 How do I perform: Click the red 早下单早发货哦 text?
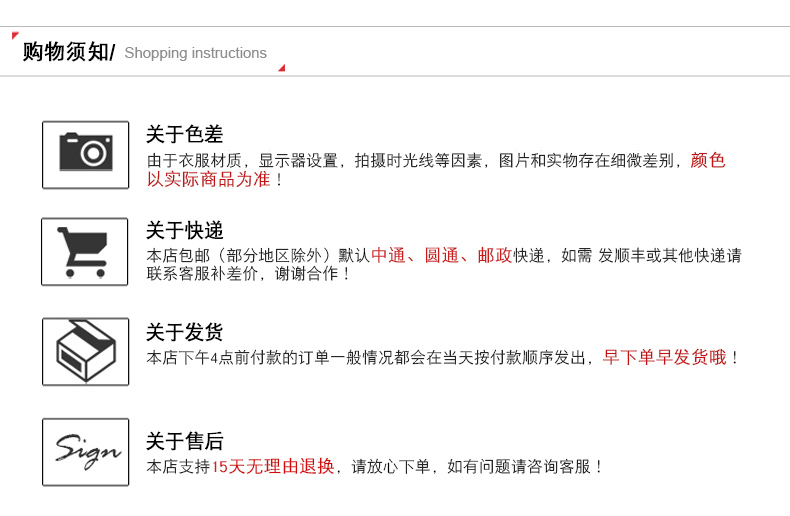[x=664, y=357]
